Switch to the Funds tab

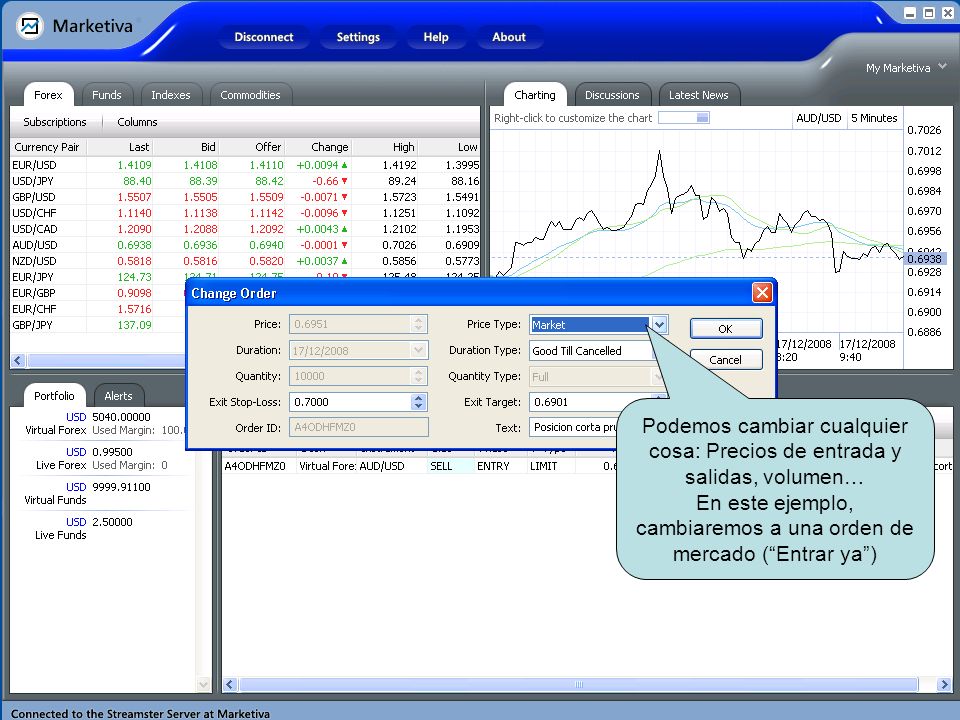point(107,95)
